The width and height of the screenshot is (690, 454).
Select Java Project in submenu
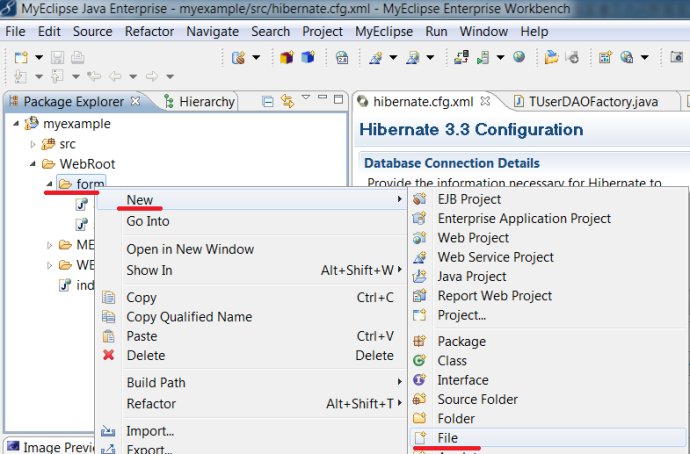click(548, 277)
